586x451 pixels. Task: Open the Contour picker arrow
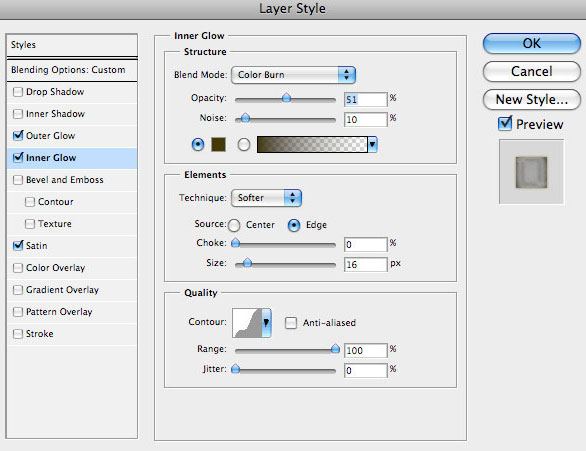point(266,323)
